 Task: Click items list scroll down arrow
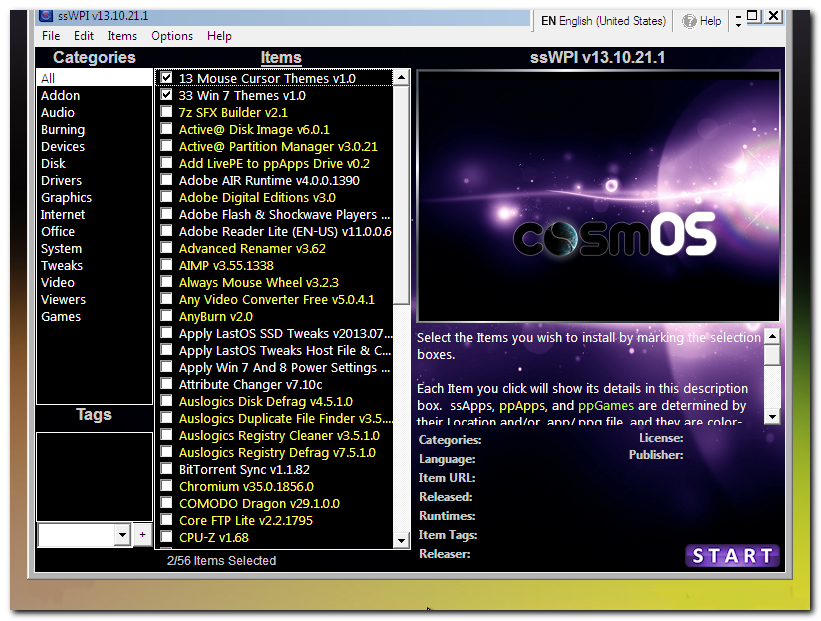(401, 540)
